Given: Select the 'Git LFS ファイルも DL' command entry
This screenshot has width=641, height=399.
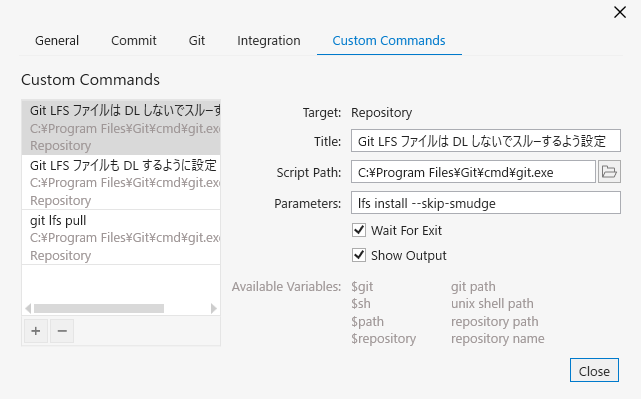Looking at the screenshot, I should (121, 183).
